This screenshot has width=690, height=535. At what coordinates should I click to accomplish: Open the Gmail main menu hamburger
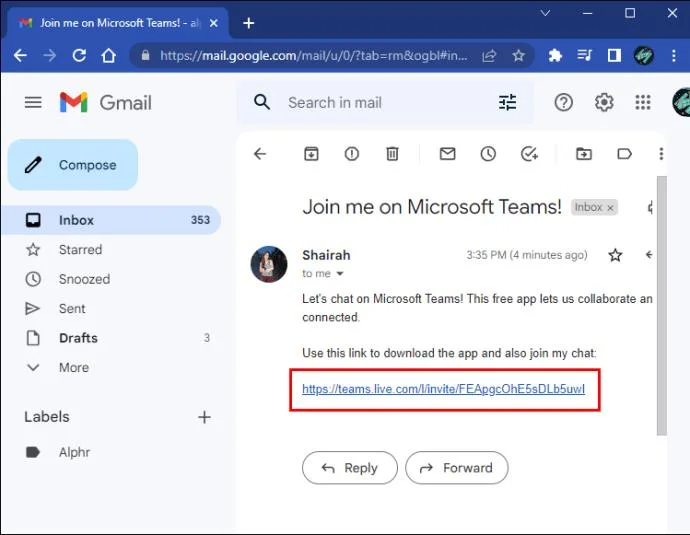tap(33, 103)
